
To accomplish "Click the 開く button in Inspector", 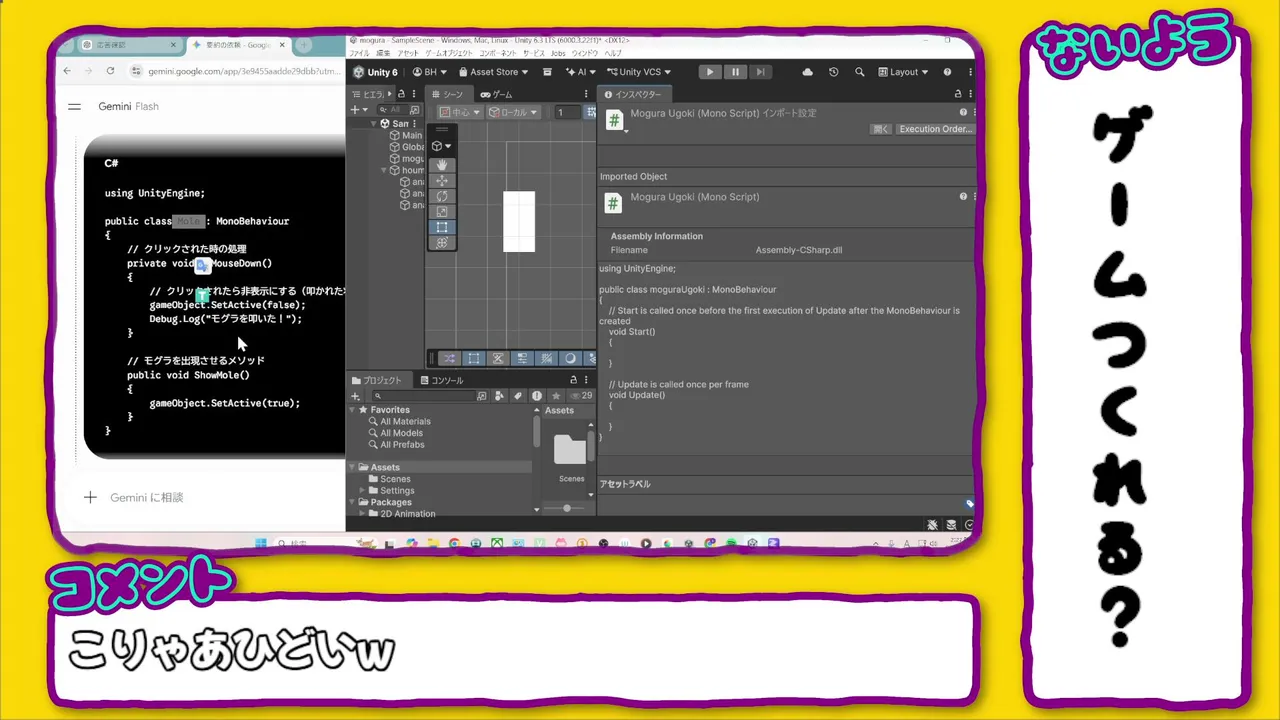I will click(x=880, y=129).
